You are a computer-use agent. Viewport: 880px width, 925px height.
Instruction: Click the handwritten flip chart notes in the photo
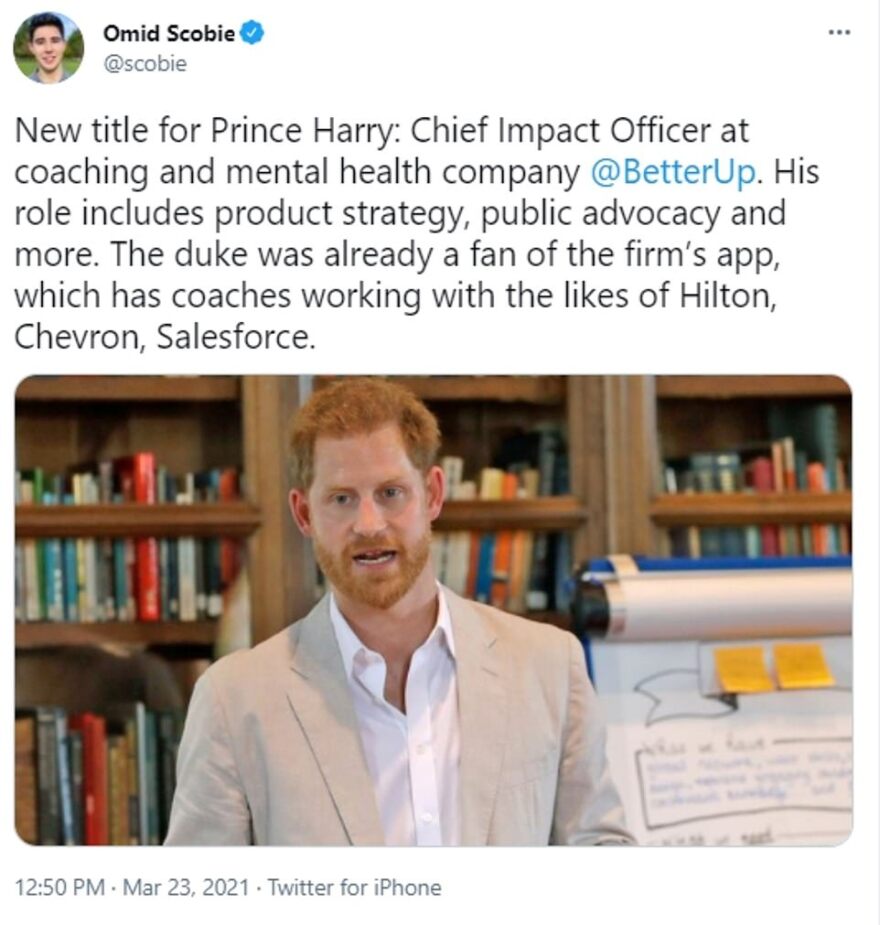[740, 780]
